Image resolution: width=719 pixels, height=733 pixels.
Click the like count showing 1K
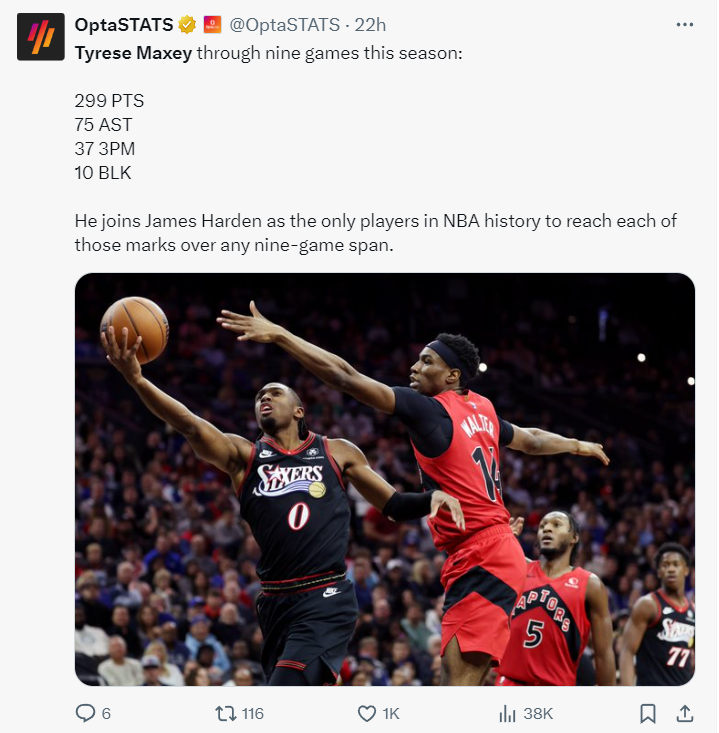(x=391, y=713)
